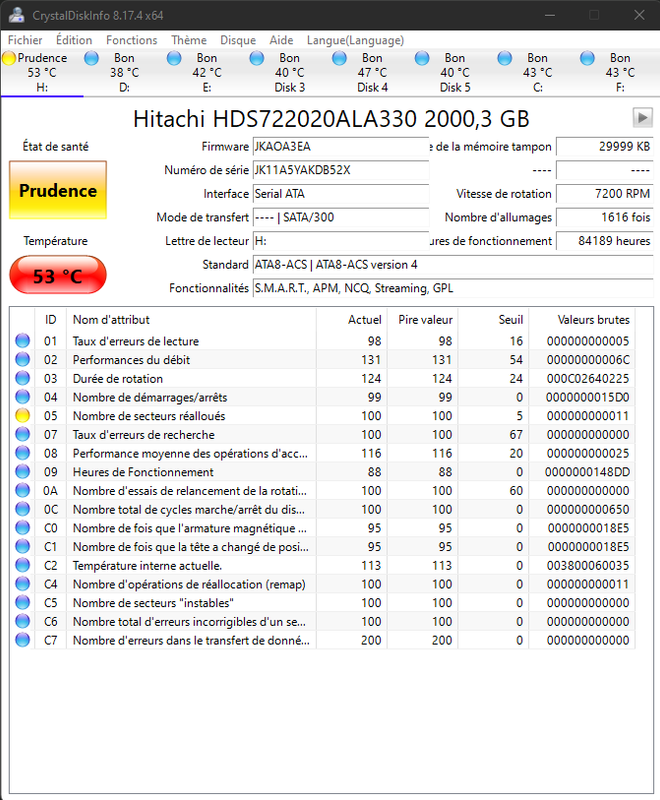Click the Actuel column header
The width and height of the screenshot is (660, 800).
(x=352, y=320)
